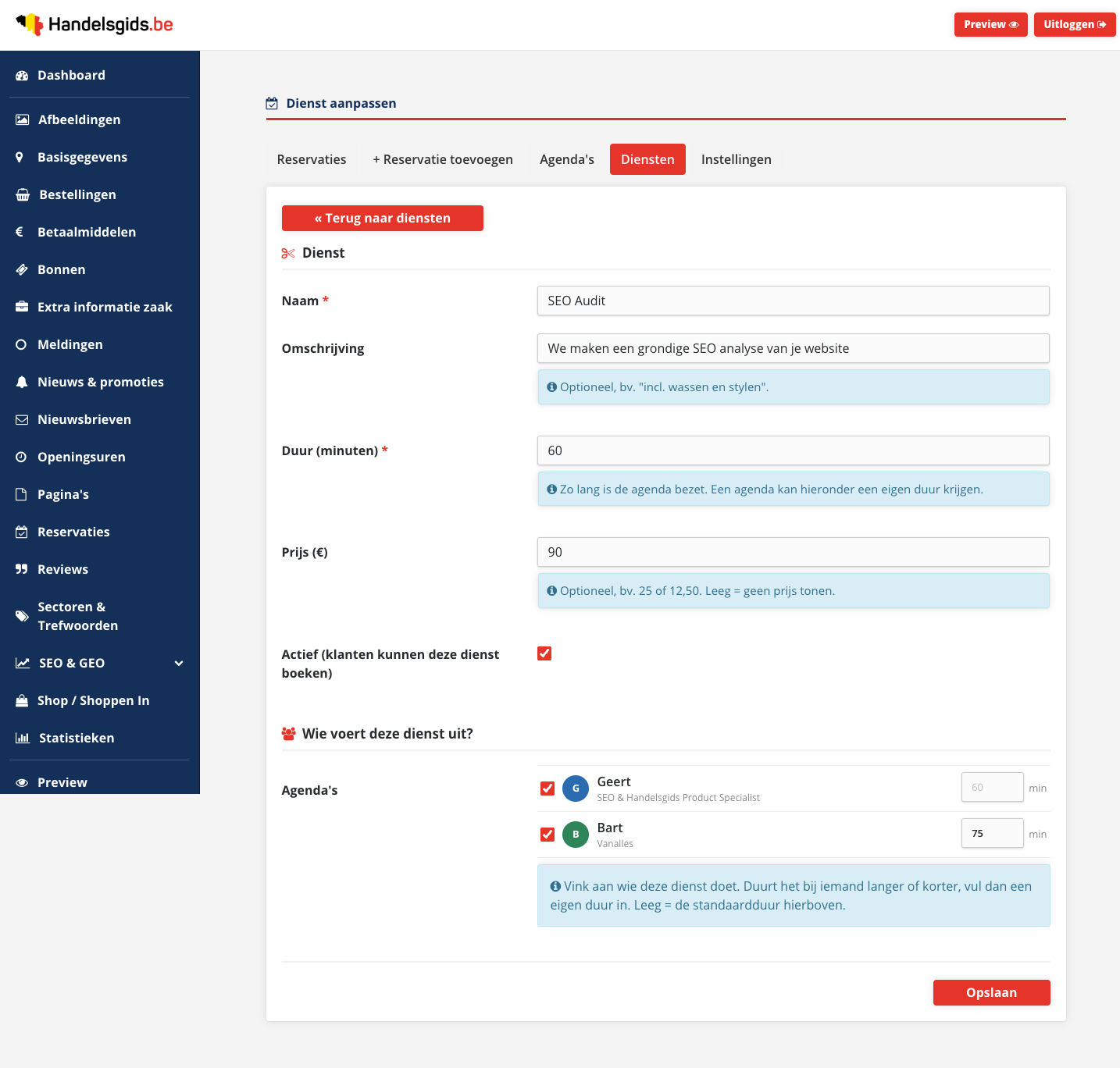Image resolution: width=1120 pixels, height=1068 pixels.
Task: Click the Afbeeldingen image icon
Action: point(23,119)
